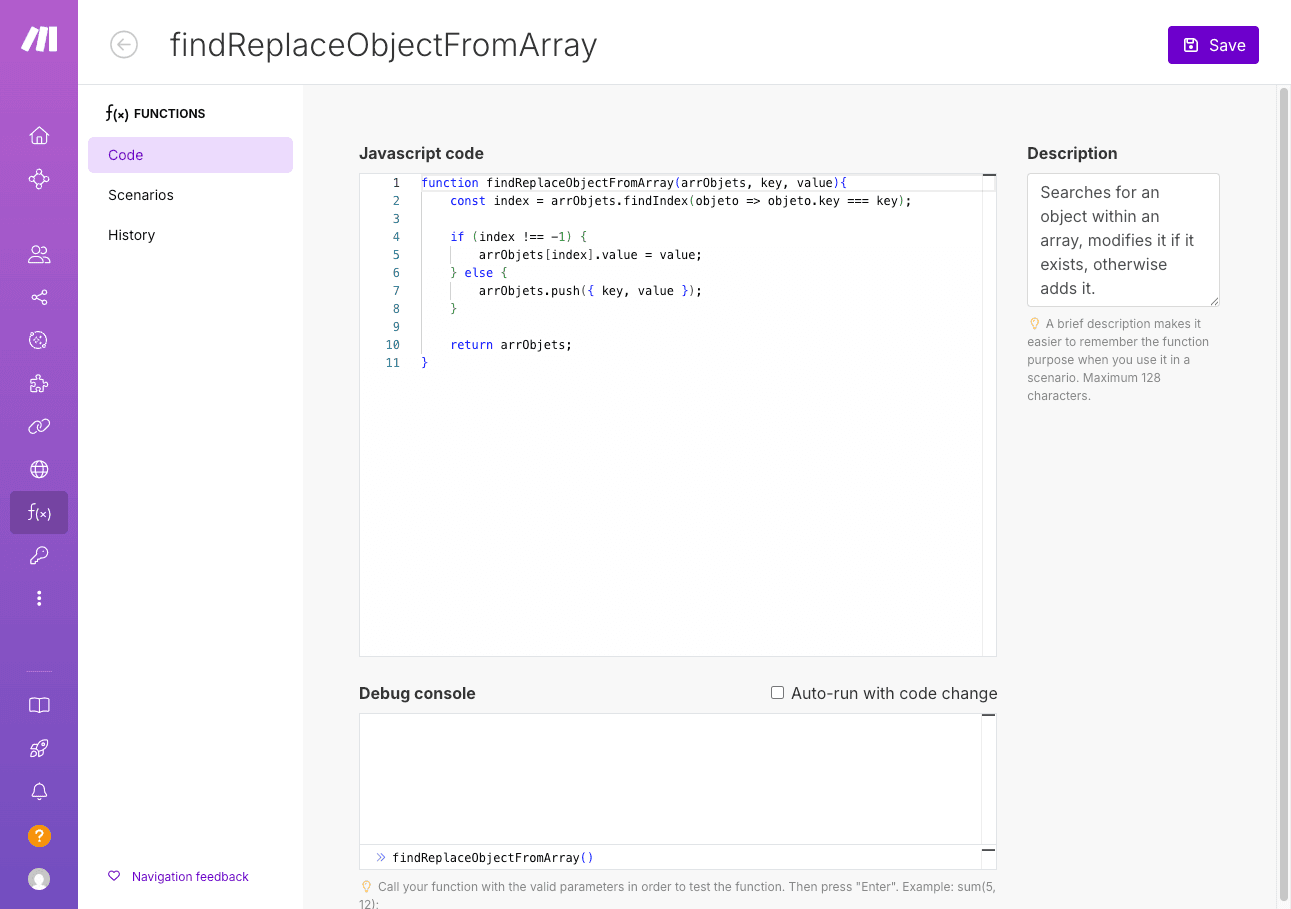Select the Connections chain-link icon

(39, 426)
